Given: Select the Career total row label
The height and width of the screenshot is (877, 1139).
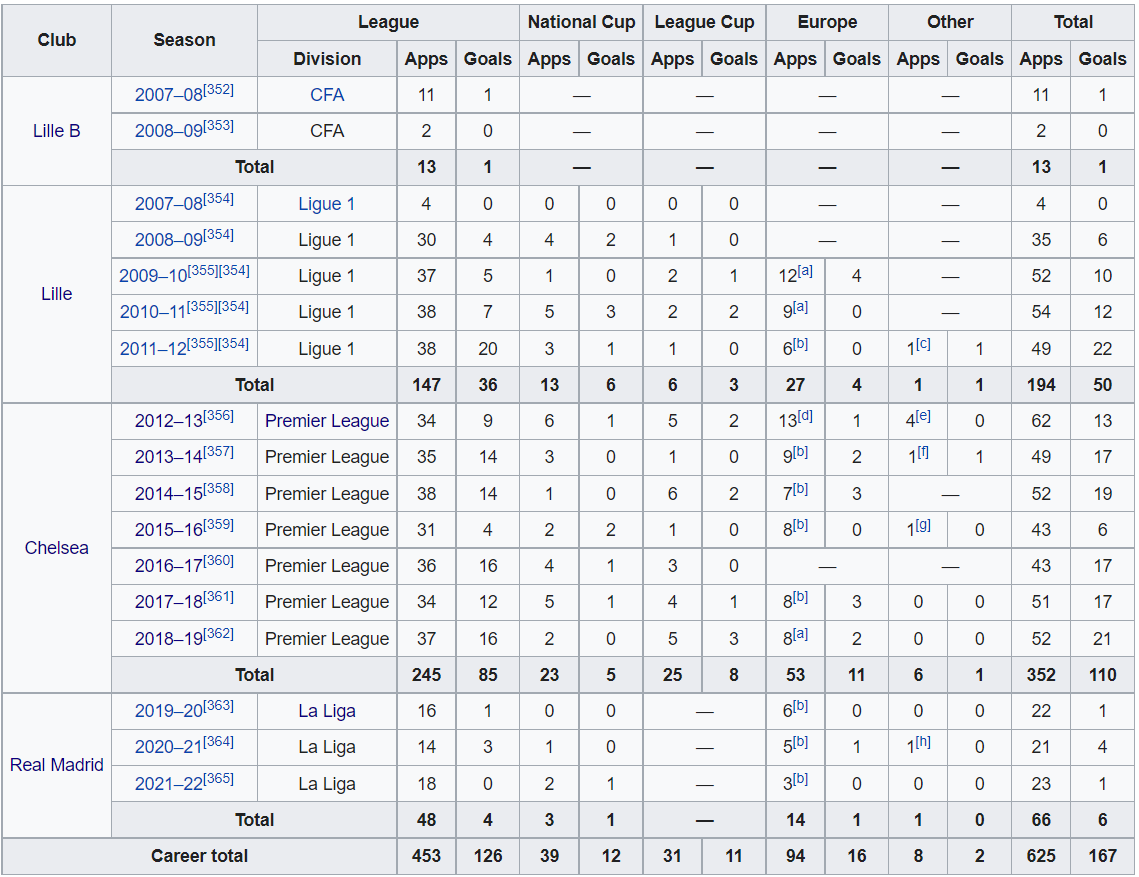Looking at the screenshot, I should pyautogui.click(x=199, y=856).
